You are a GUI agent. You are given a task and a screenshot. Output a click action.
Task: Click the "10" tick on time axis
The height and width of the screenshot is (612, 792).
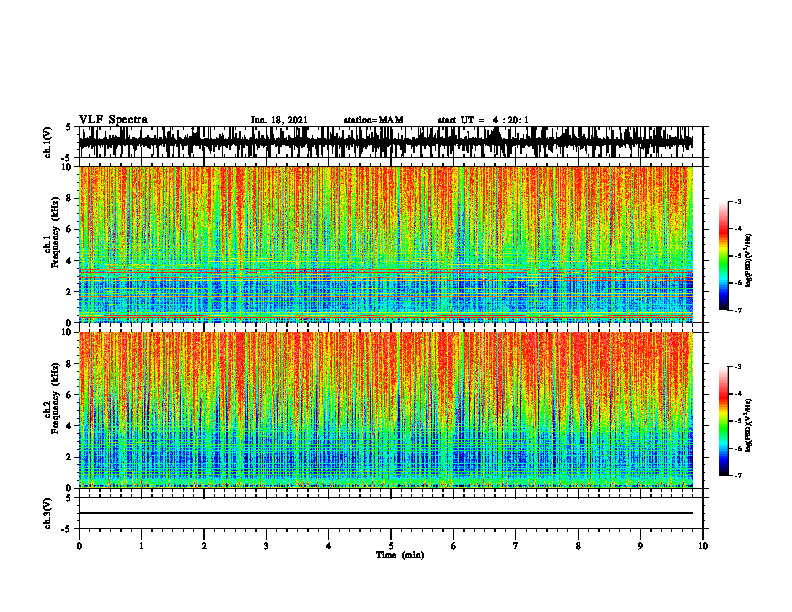(x=703, y=546)
